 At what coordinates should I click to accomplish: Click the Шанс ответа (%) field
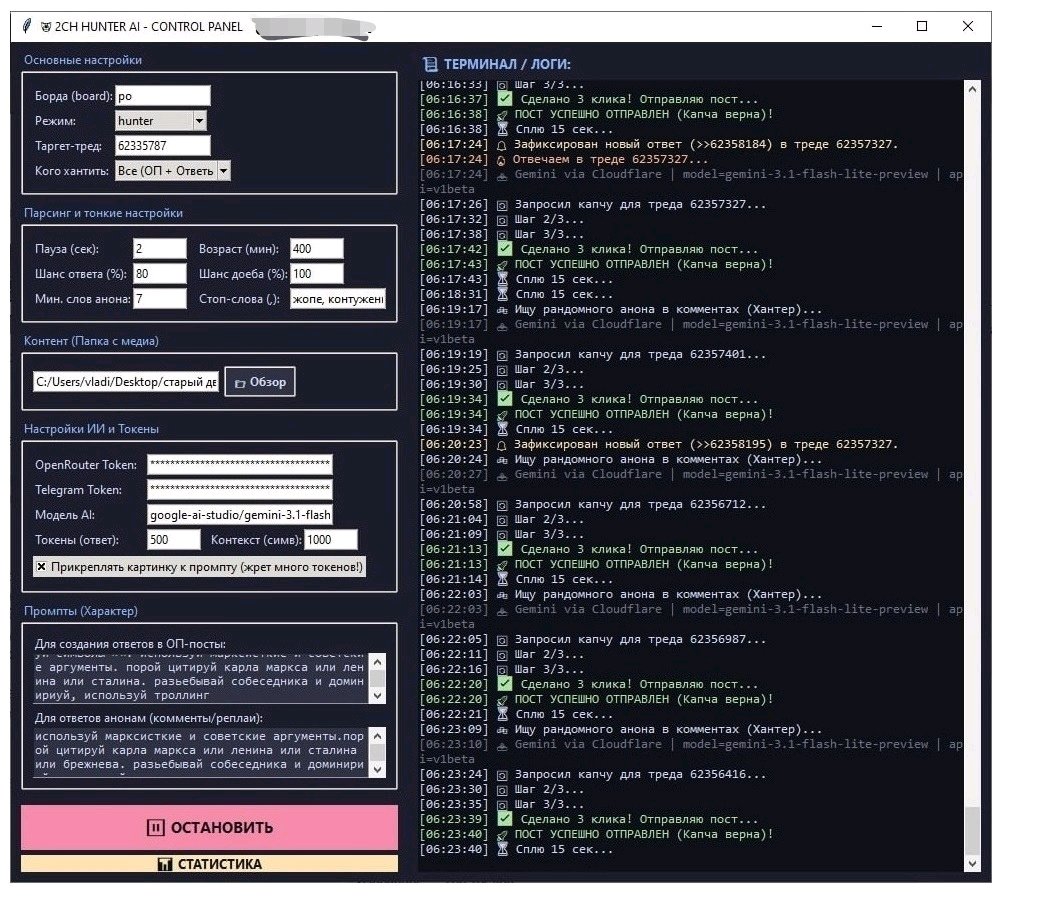[160, 274]
